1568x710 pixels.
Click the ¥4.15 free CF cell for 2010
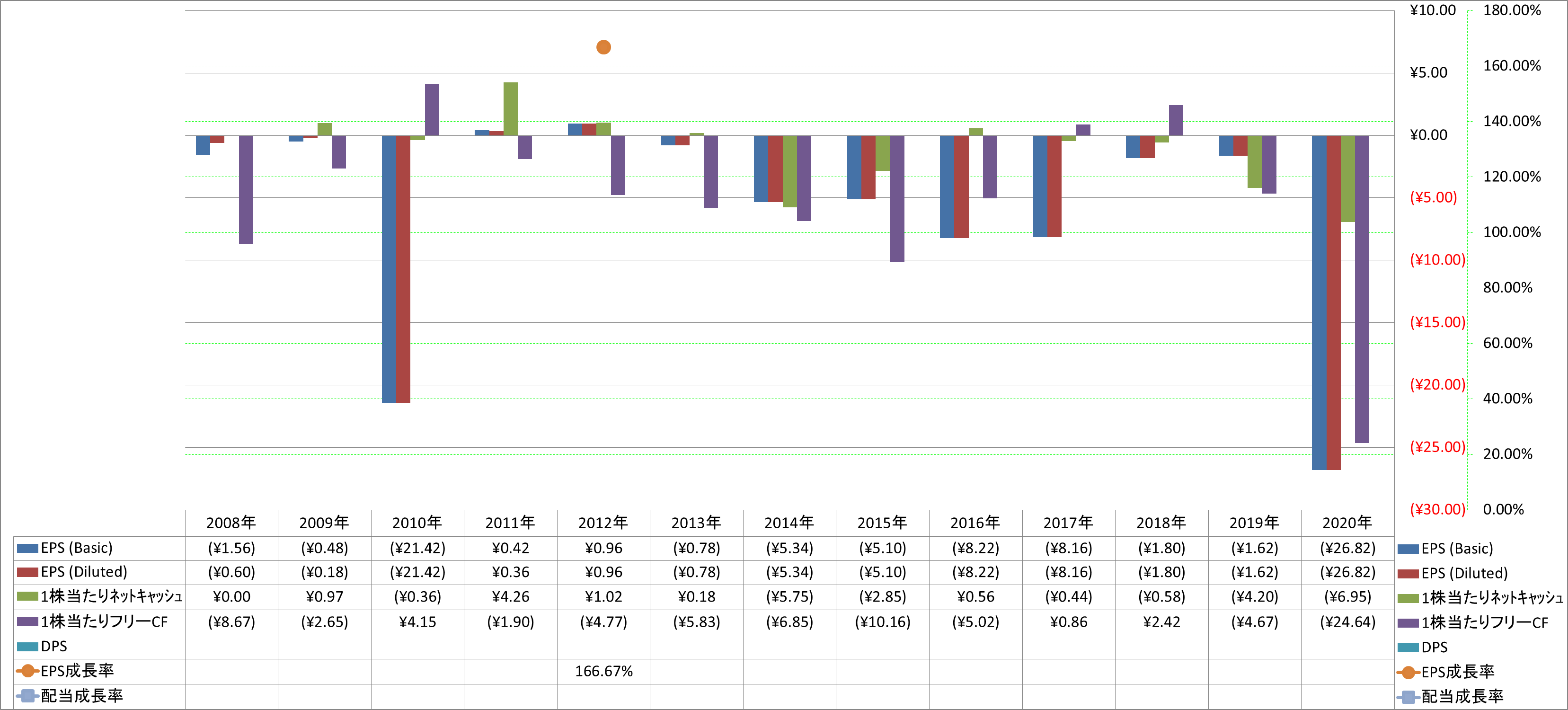click(x=417, y=621)
